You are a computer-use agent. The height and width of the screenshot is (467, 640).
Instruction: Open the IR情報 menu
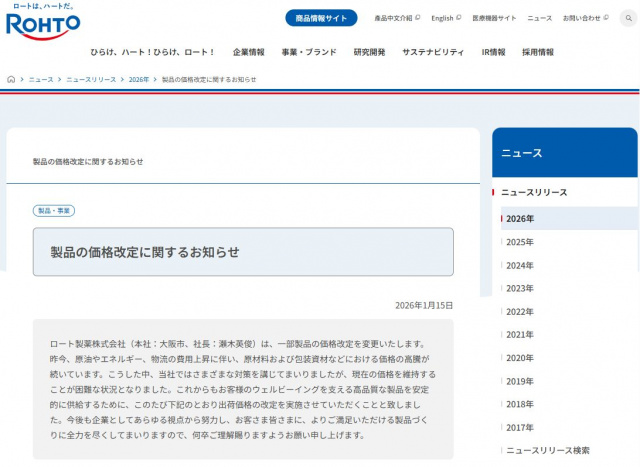pyautogui.click(x=493, y=52)
